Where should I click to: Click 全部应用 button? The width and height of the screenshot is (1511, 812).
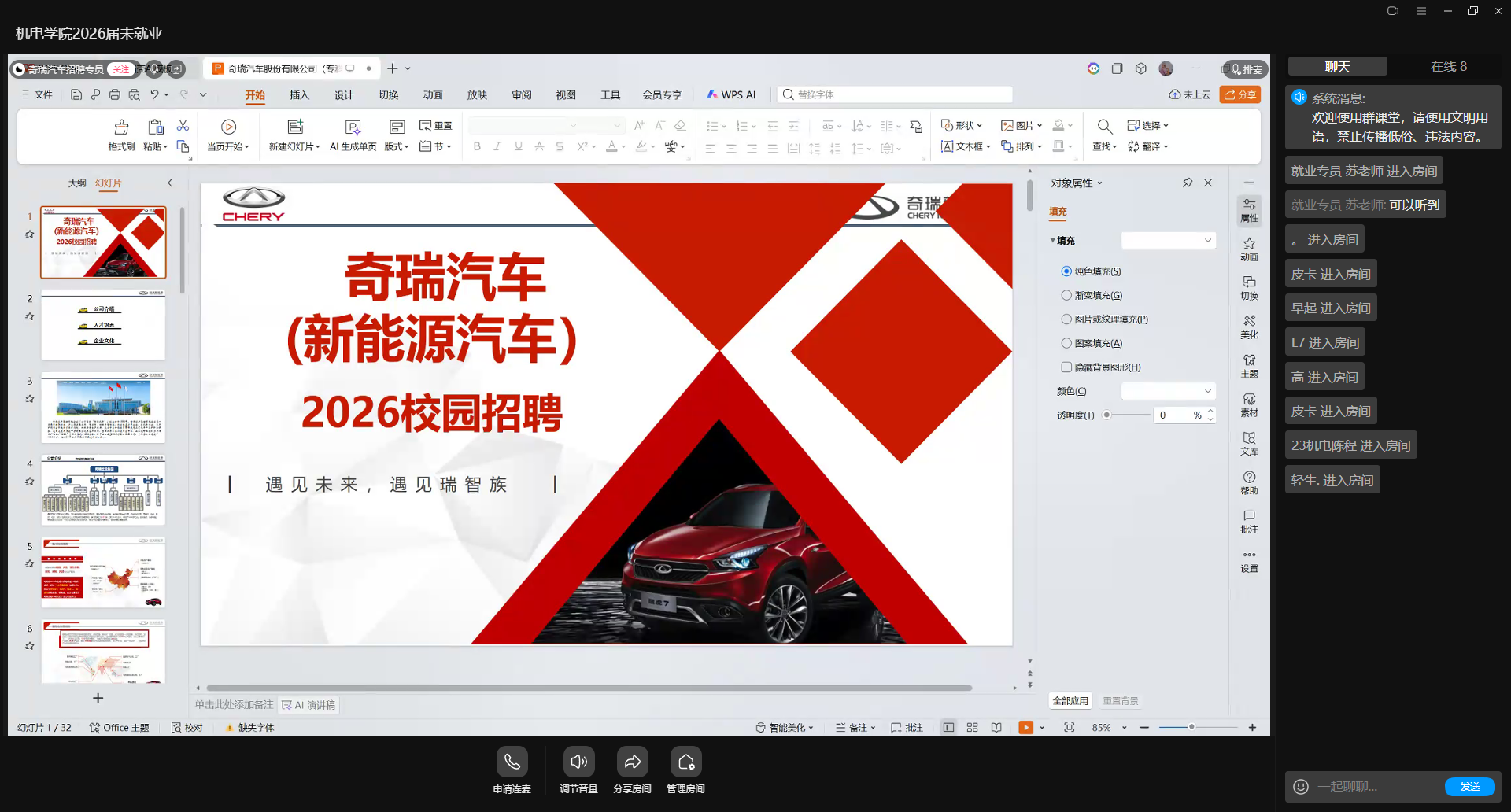1070,701
